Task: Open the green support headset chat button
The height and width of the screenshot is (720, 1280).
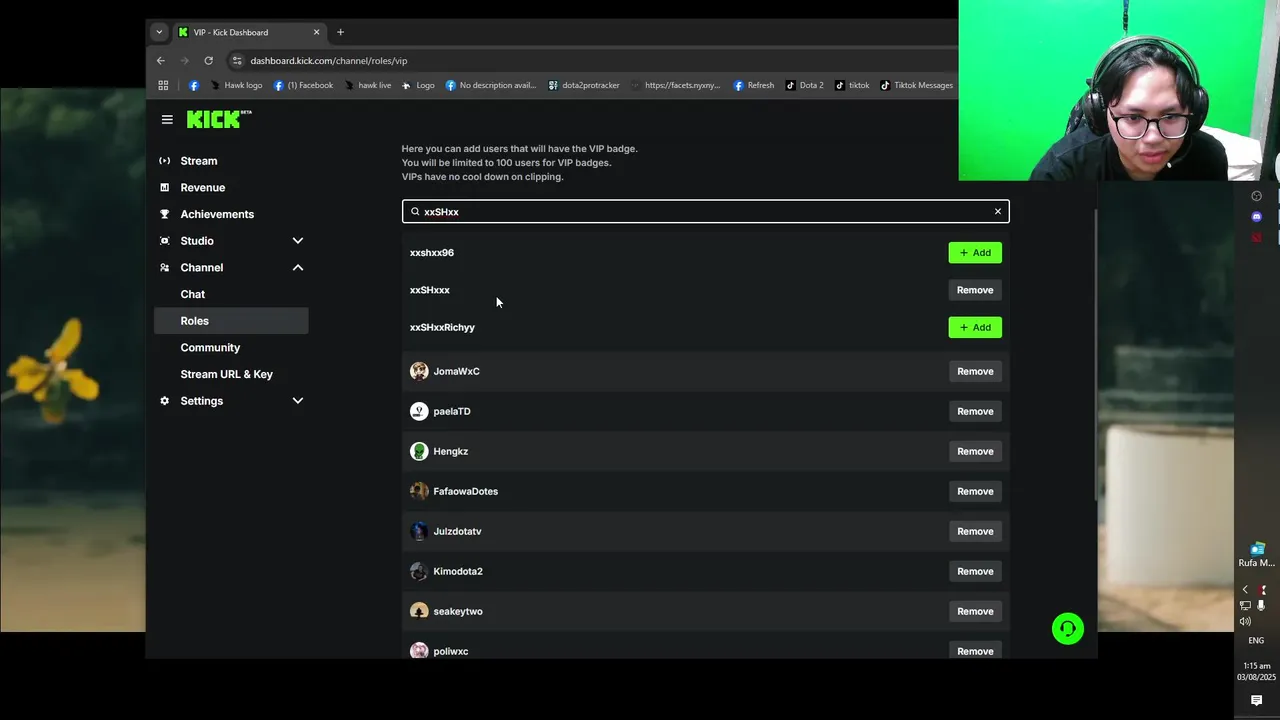Action: pyautogui.click(x=1068, y=629)
